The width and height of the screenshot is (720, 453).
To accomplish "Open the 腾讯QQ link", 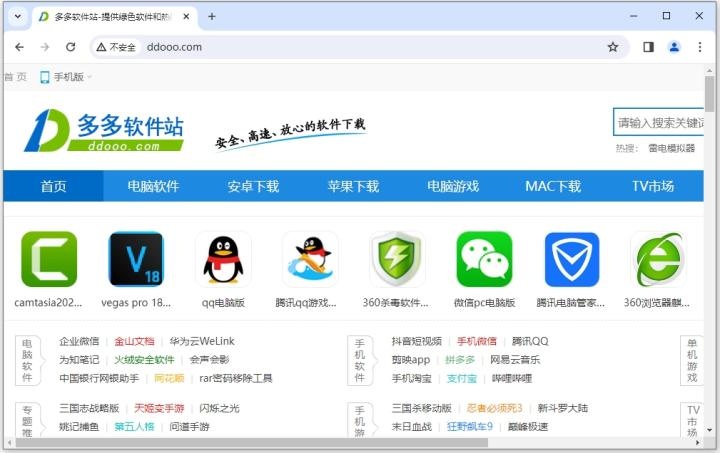I will 530,341.
